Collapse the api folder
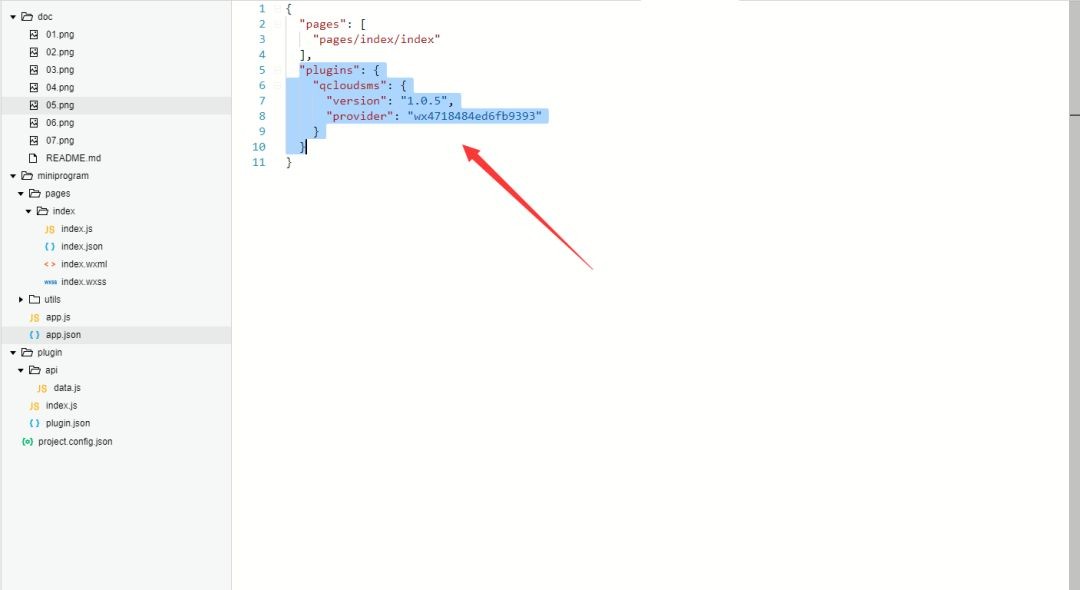Viewport: 1080px width, 590px height. [21, 370]
